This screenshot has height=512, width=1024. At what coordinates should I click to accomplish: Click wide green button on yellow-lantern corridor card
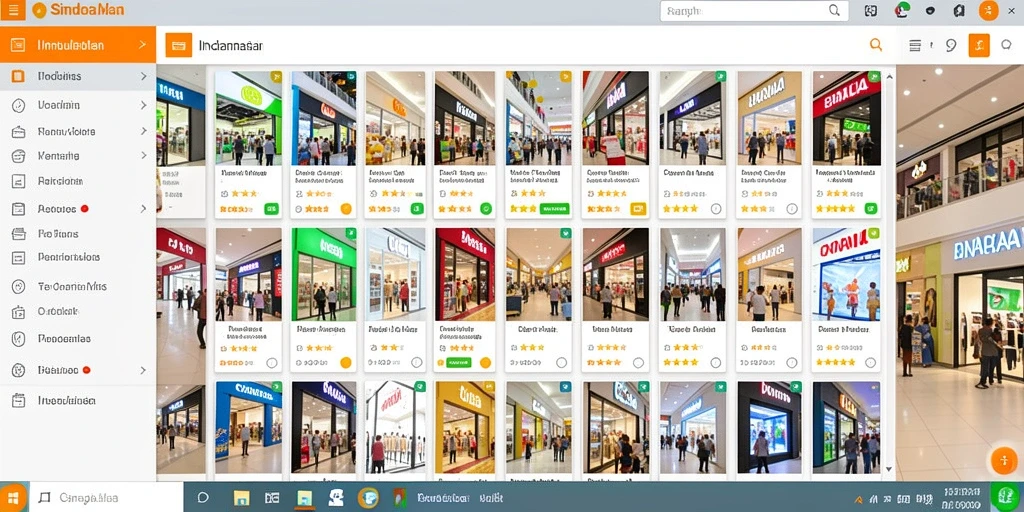554,209
